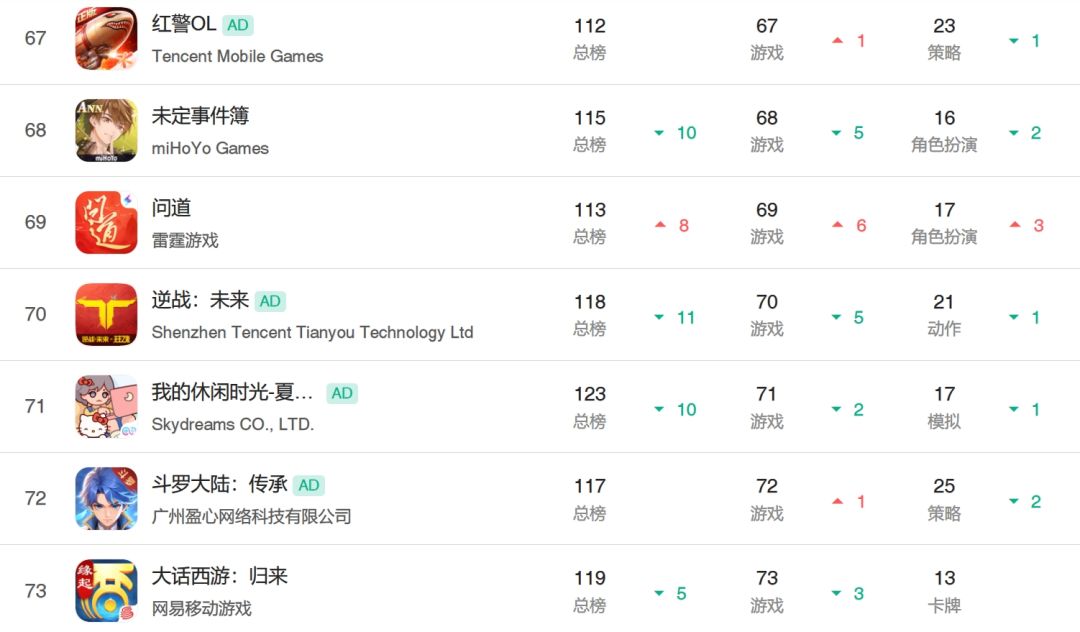Click 策略 rank 25 for 斗罗大陆

[x=944, y=499]
